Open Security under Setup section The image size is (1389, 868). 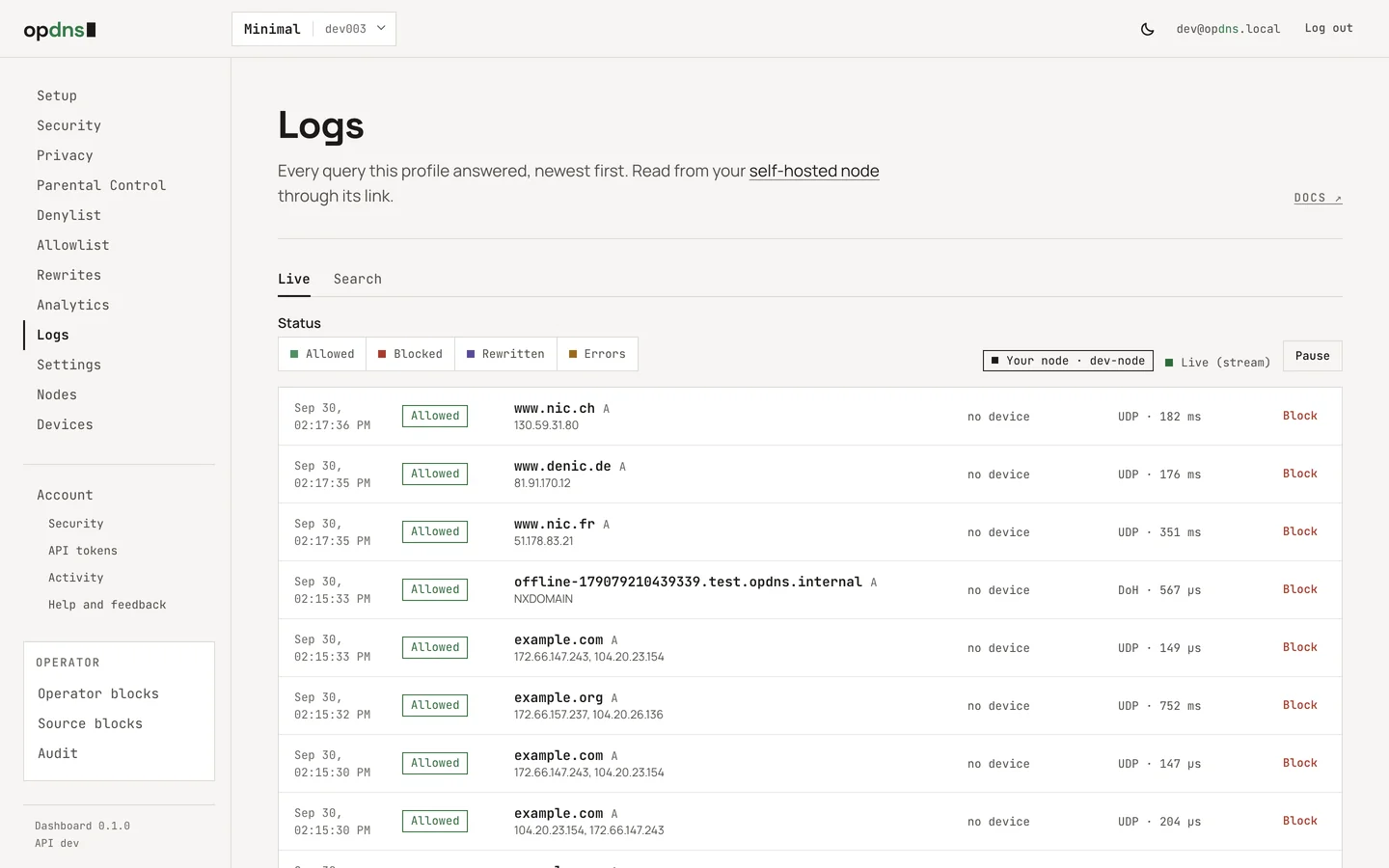(x=68, y=125)
